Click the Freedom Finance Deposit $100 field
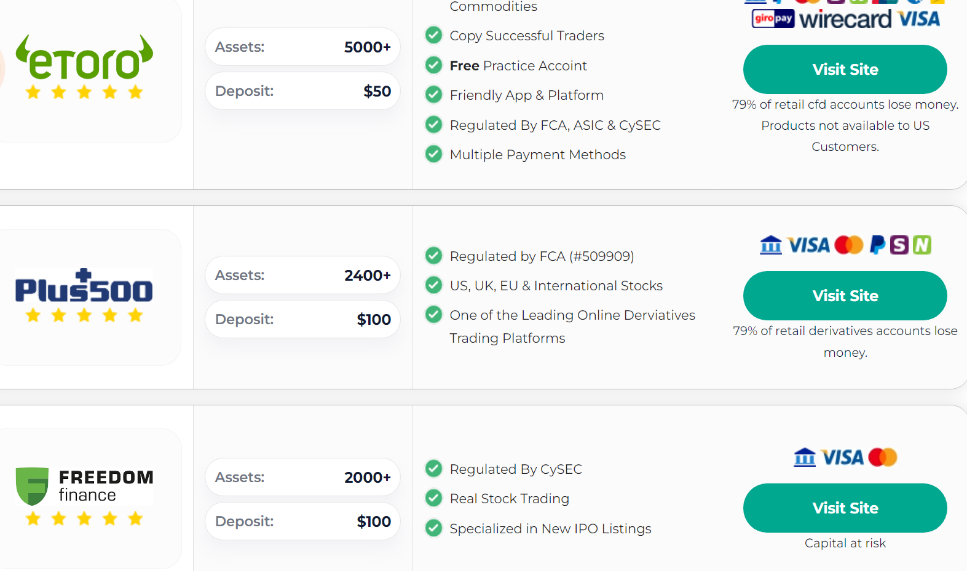967x571 pixels. pos(303,522)
